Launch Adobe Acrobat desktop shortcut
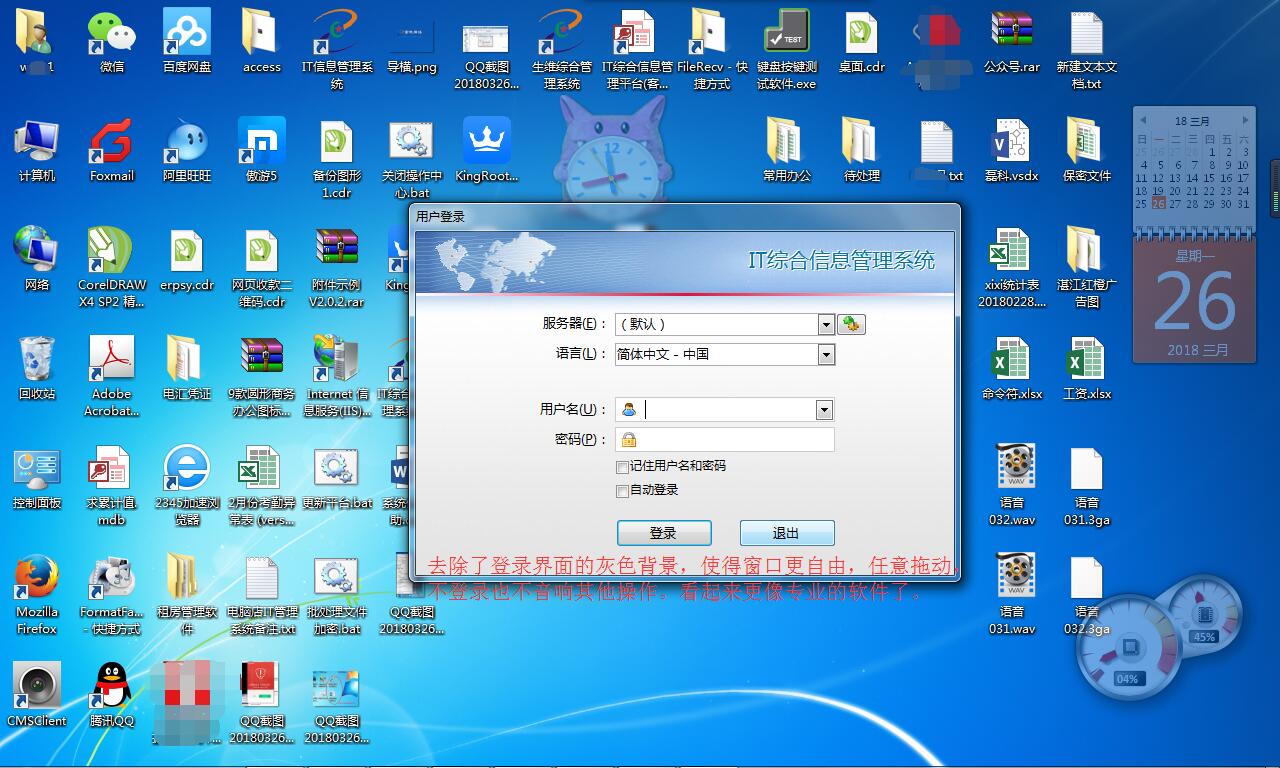Image resolution: width=1280 pixels, height=768 pixels. [112, 377]
